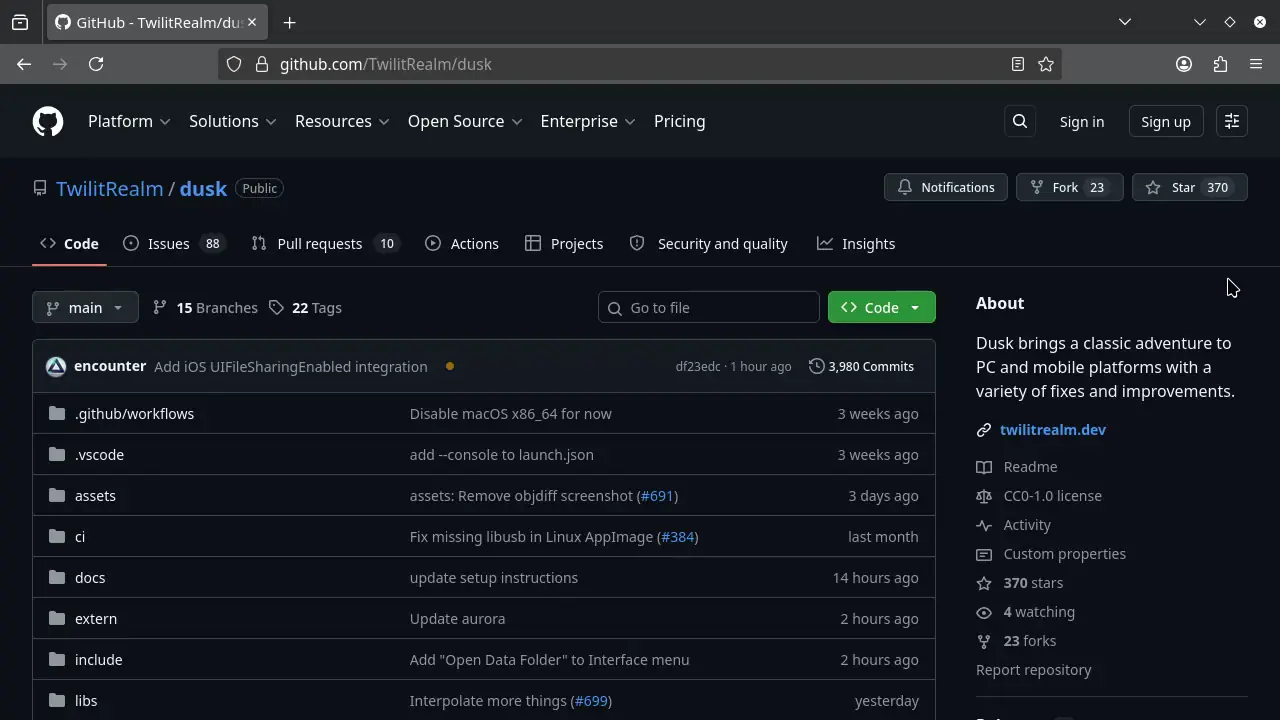
Task: Star the dusk repository
Action: click(x=1190, y=188)
